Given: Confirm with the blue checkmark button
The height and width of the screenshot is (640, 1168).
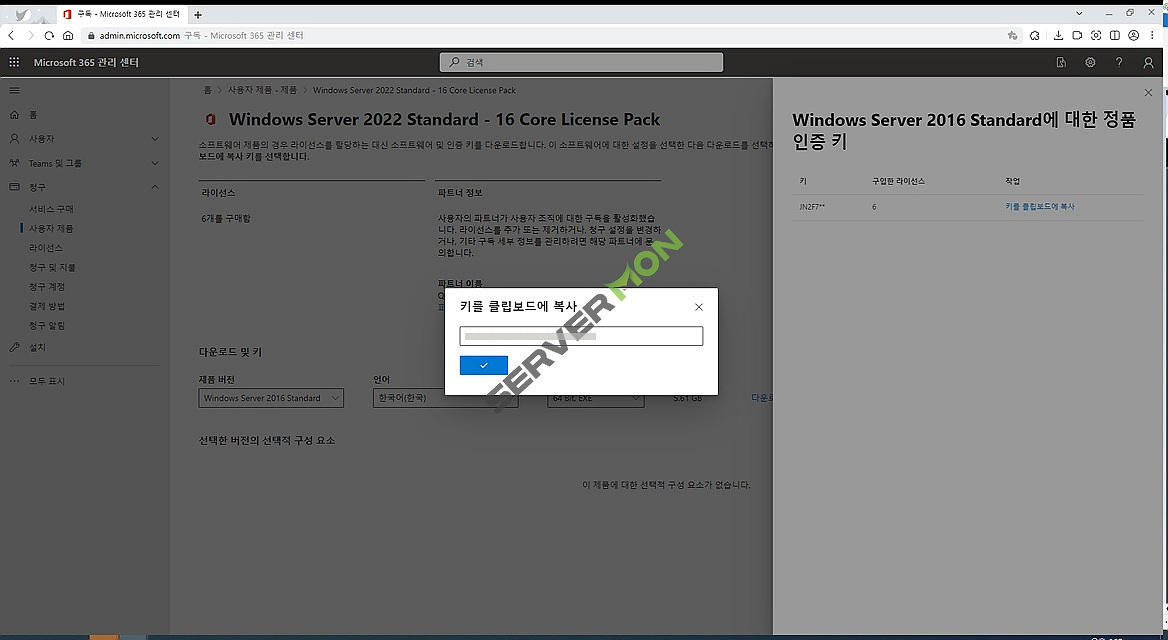Looking at the screenshot, I should [x=483, y=365].
